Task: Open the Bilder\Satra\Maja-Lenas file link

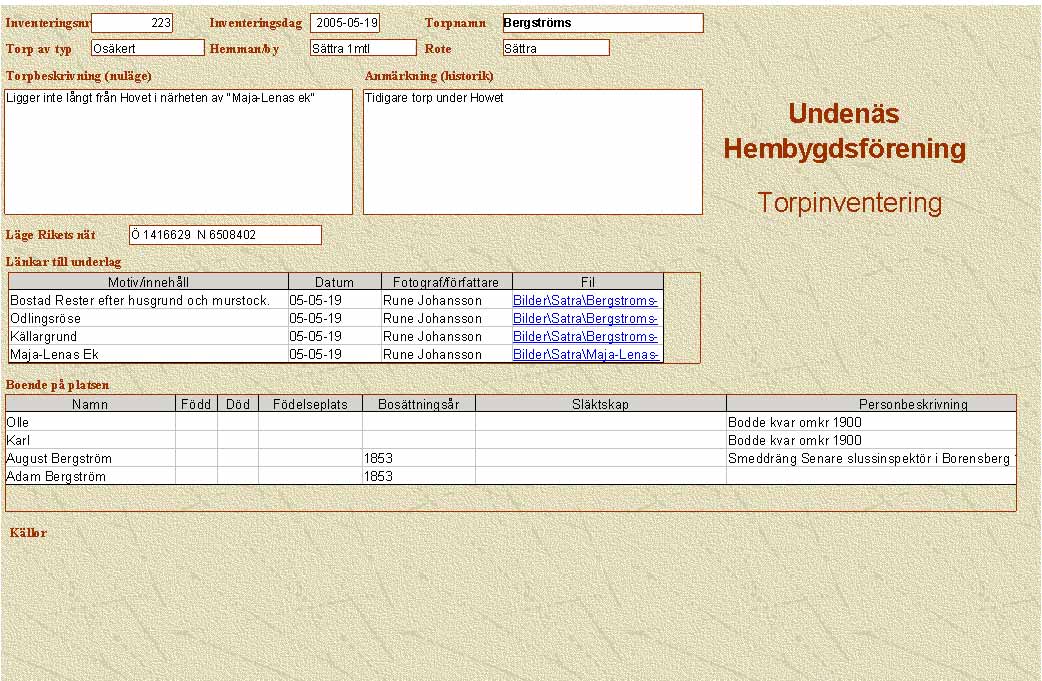Action: (586, 354)
